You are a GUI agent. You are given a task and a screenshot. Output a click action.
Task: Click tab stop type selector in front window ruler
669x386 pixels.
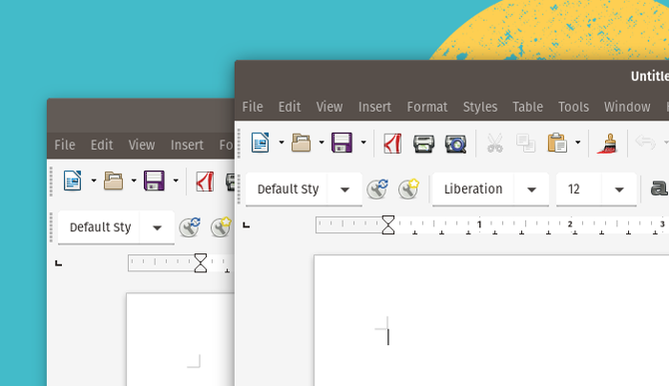tap(246, 225)
